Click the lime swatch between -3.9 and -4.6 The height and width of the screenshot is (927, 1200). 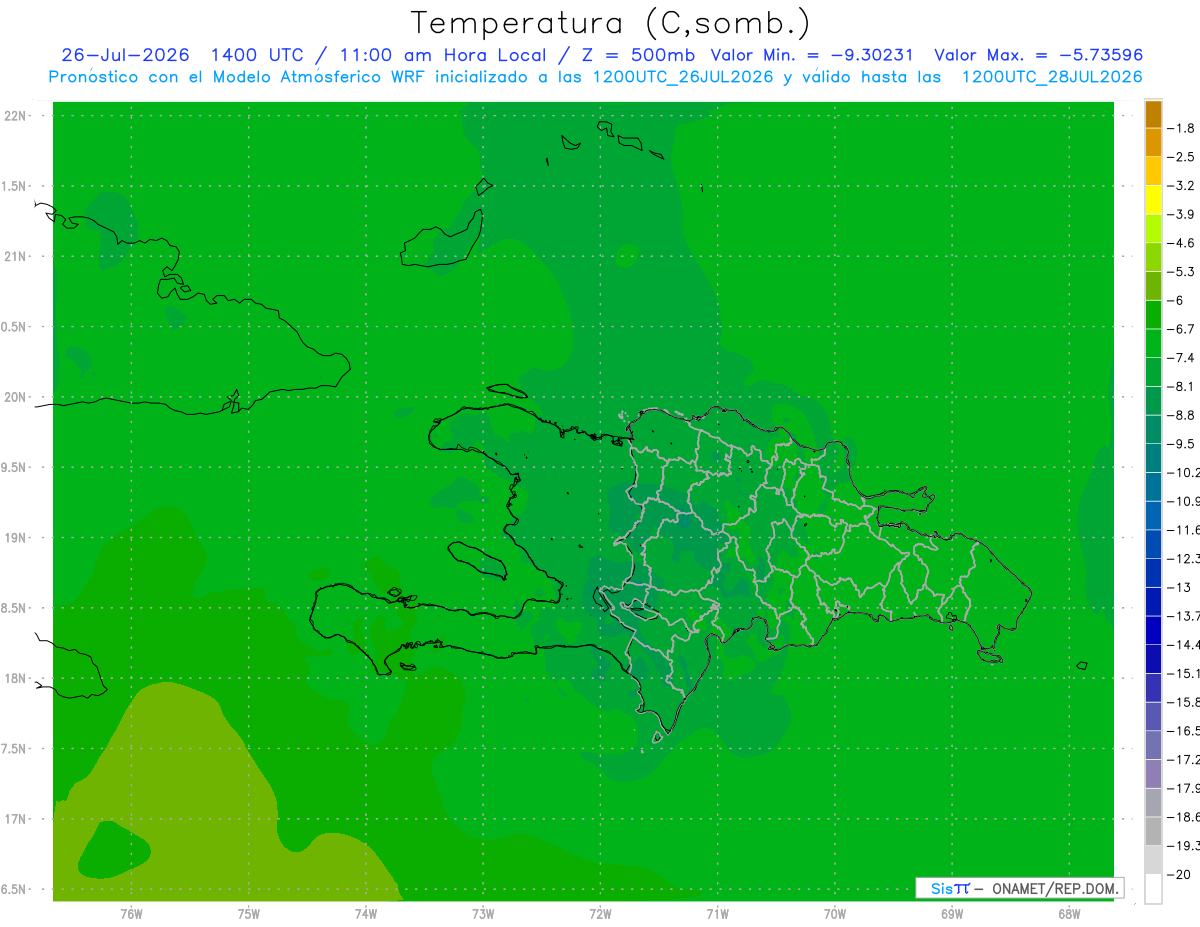pyautogui.click(x=1153, y=229)
